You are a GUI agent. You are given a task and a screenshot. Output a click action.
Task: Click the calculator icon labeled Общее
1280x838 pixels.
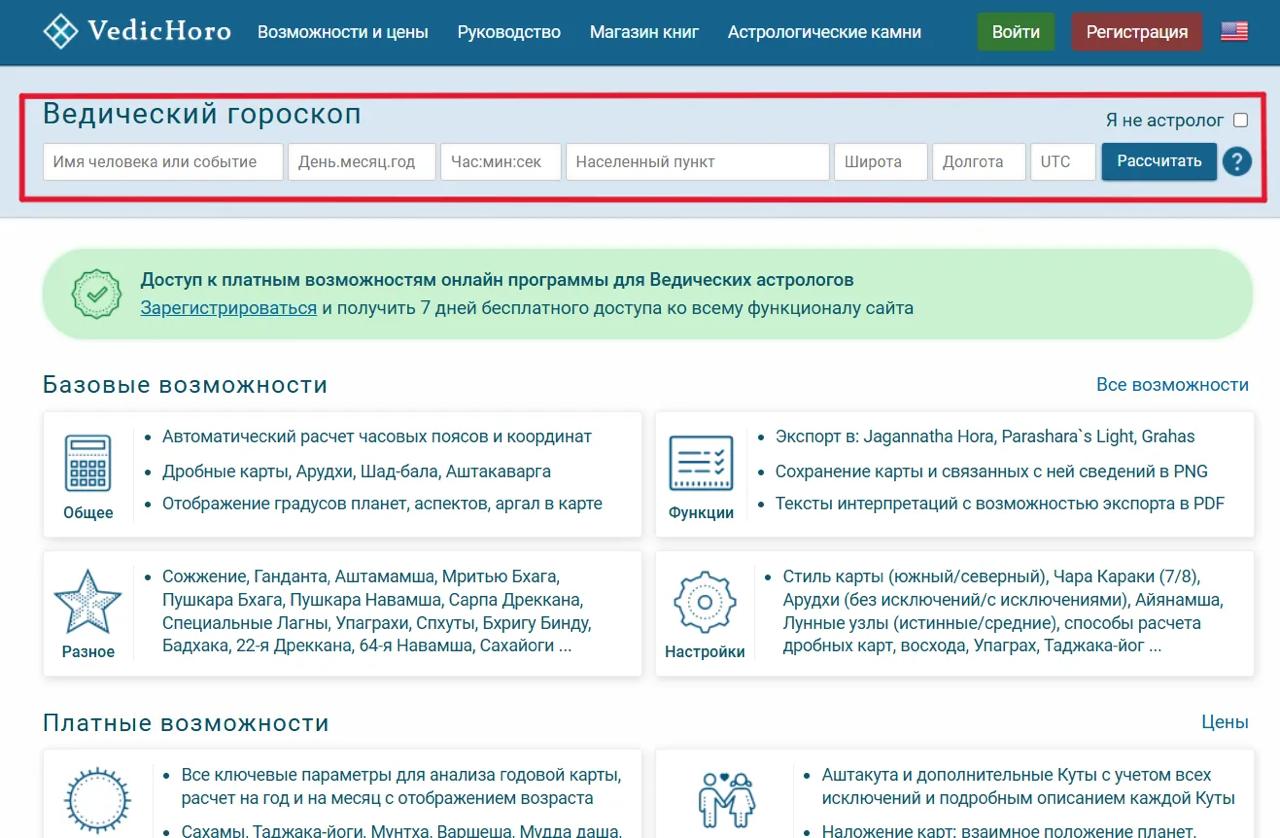pyautogui.click(x=88, y=463)
